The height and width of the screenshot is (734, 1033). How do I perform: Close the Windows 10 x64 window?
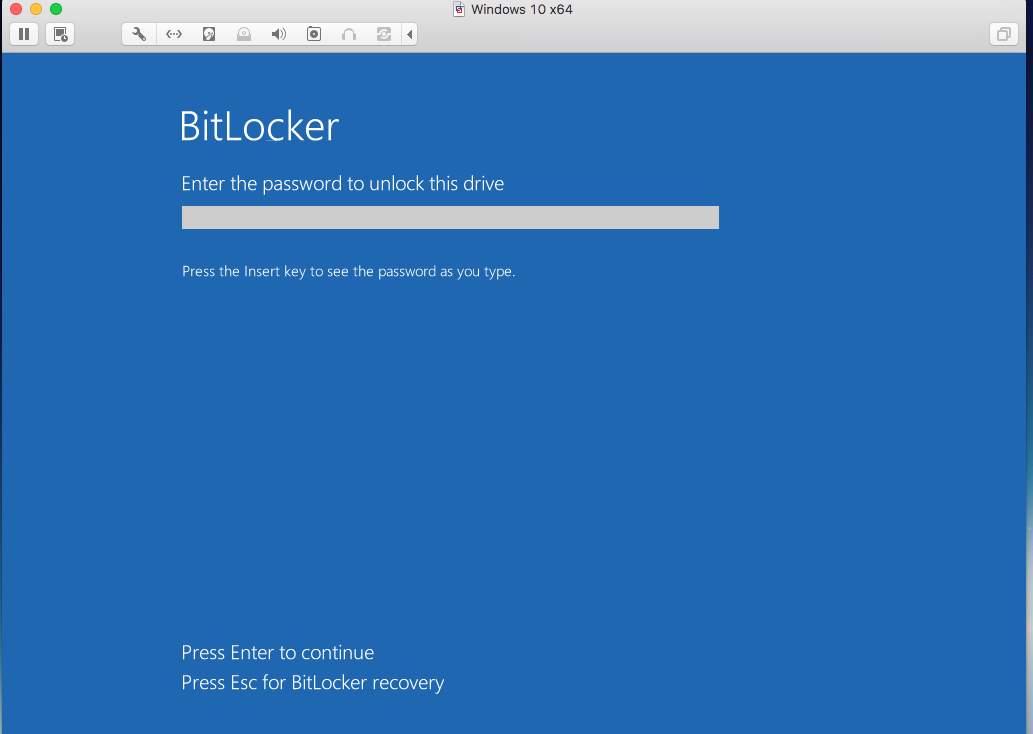click(x=16, y=9)
